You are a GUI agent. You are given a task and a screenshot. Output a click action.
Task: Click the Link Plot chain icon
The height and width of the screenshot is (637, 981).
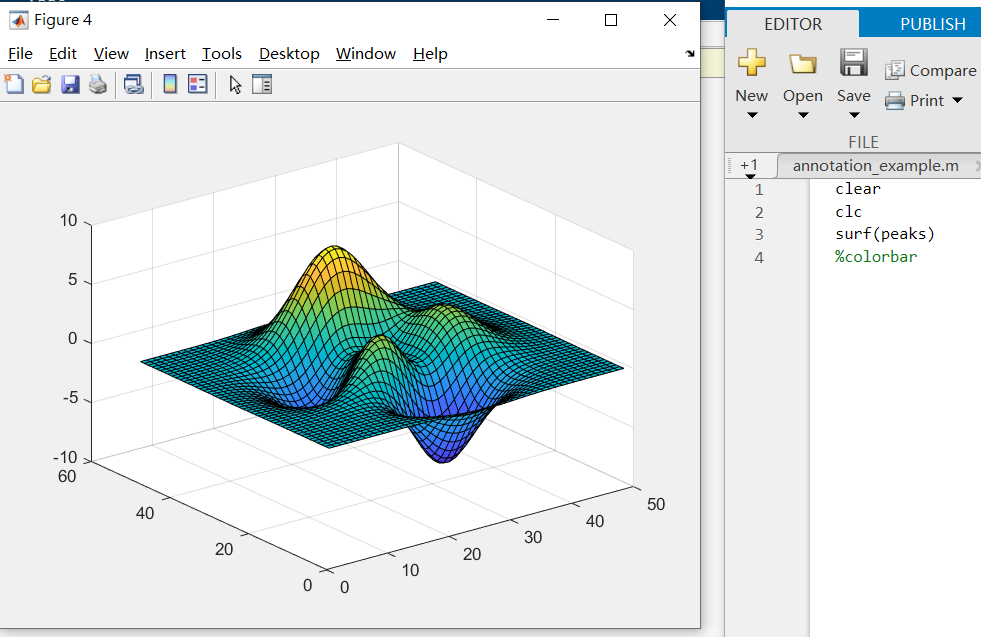tap(134, 84)
